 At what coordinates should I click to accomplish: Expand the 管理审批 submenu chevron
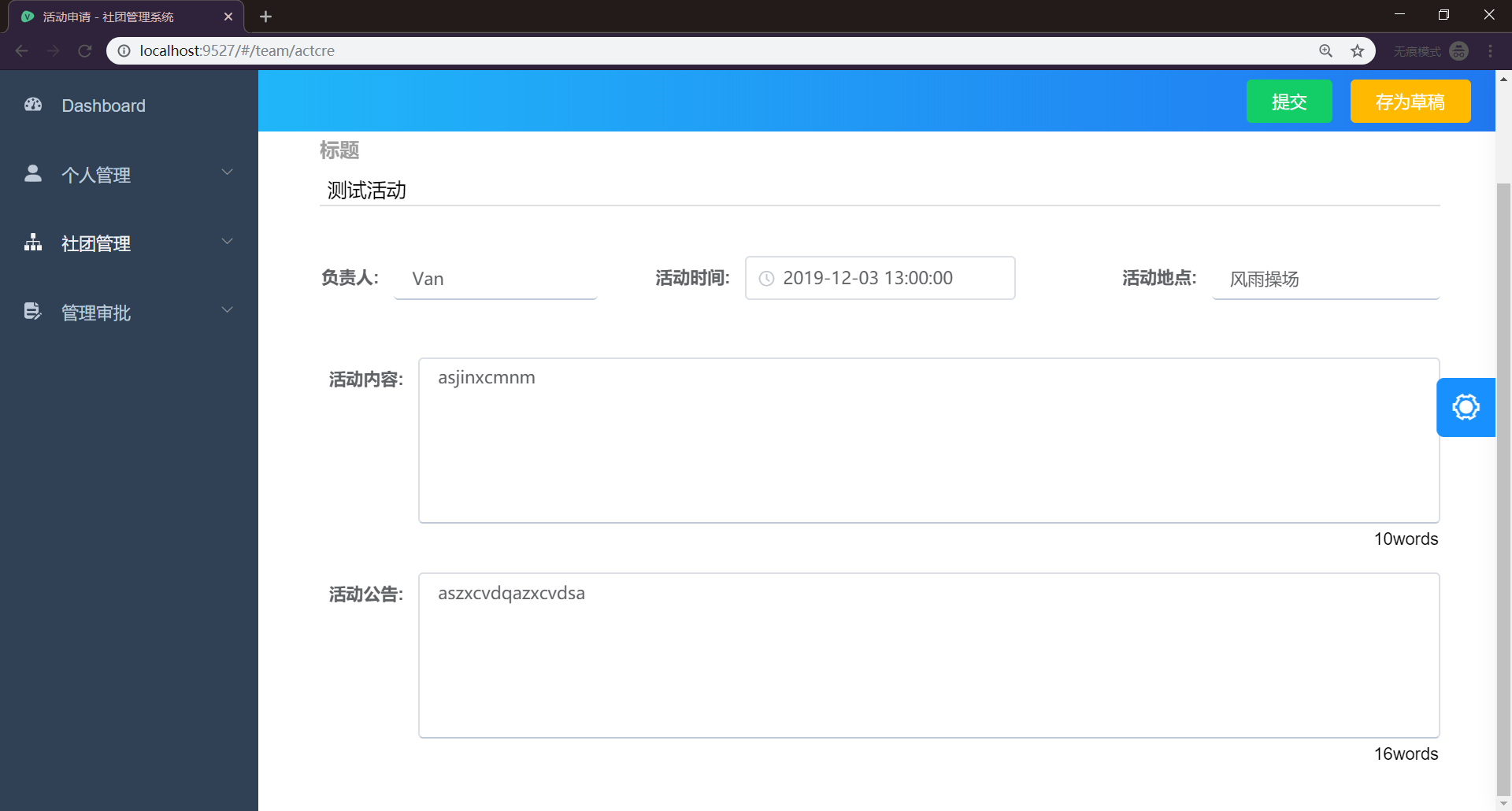[228, 310]
